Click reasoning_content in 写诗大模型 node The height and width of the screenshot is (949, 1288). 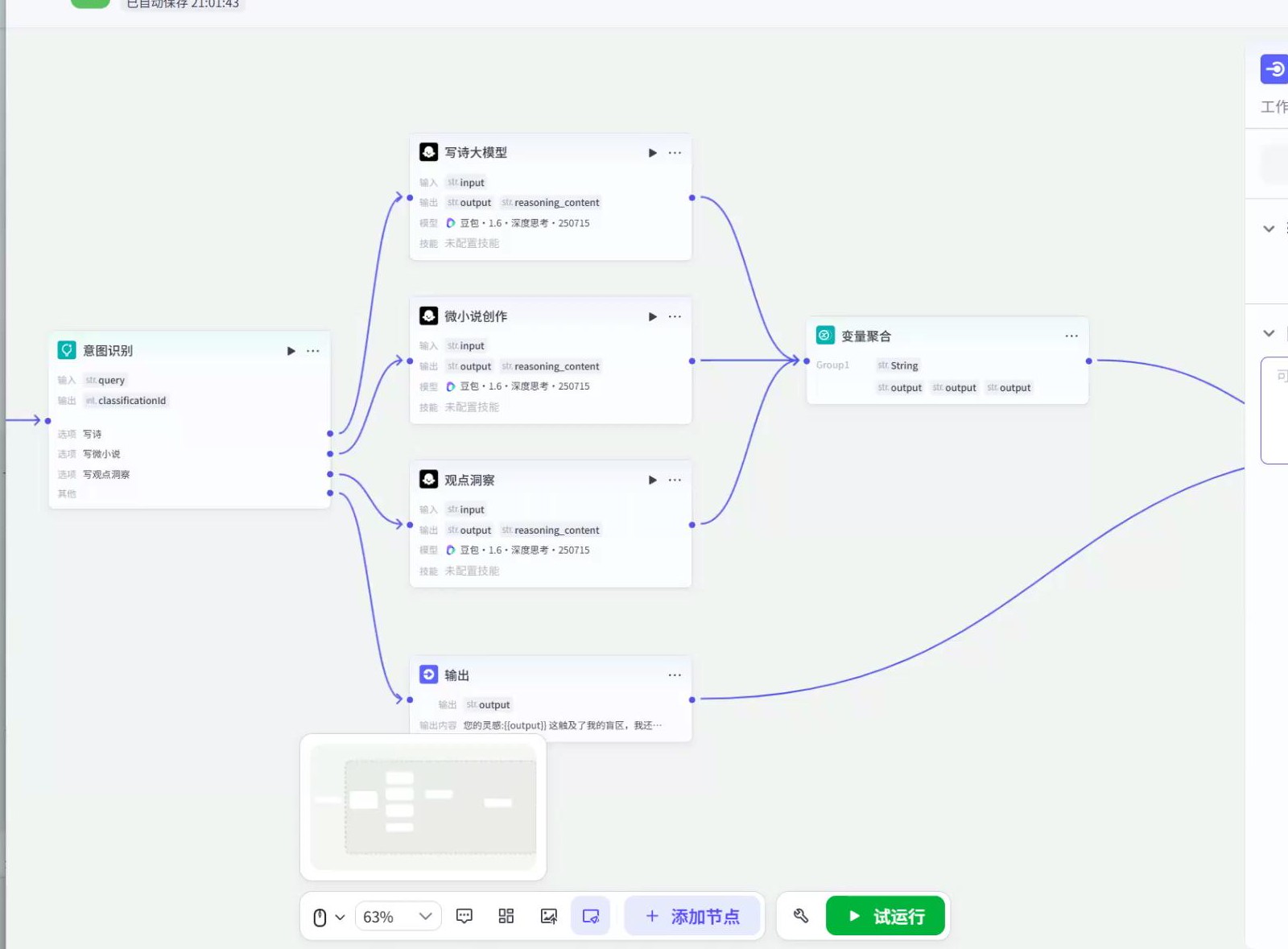551,203
